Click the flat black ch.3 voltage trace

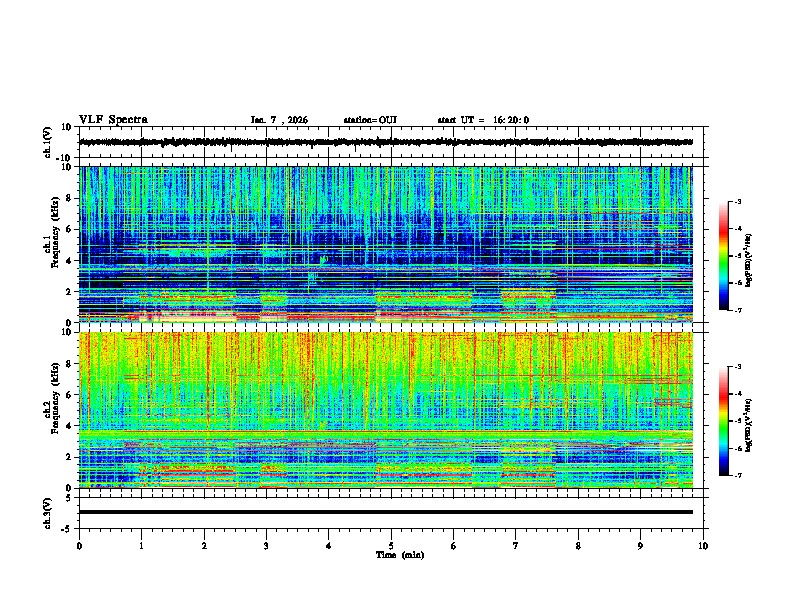(386, 512)
